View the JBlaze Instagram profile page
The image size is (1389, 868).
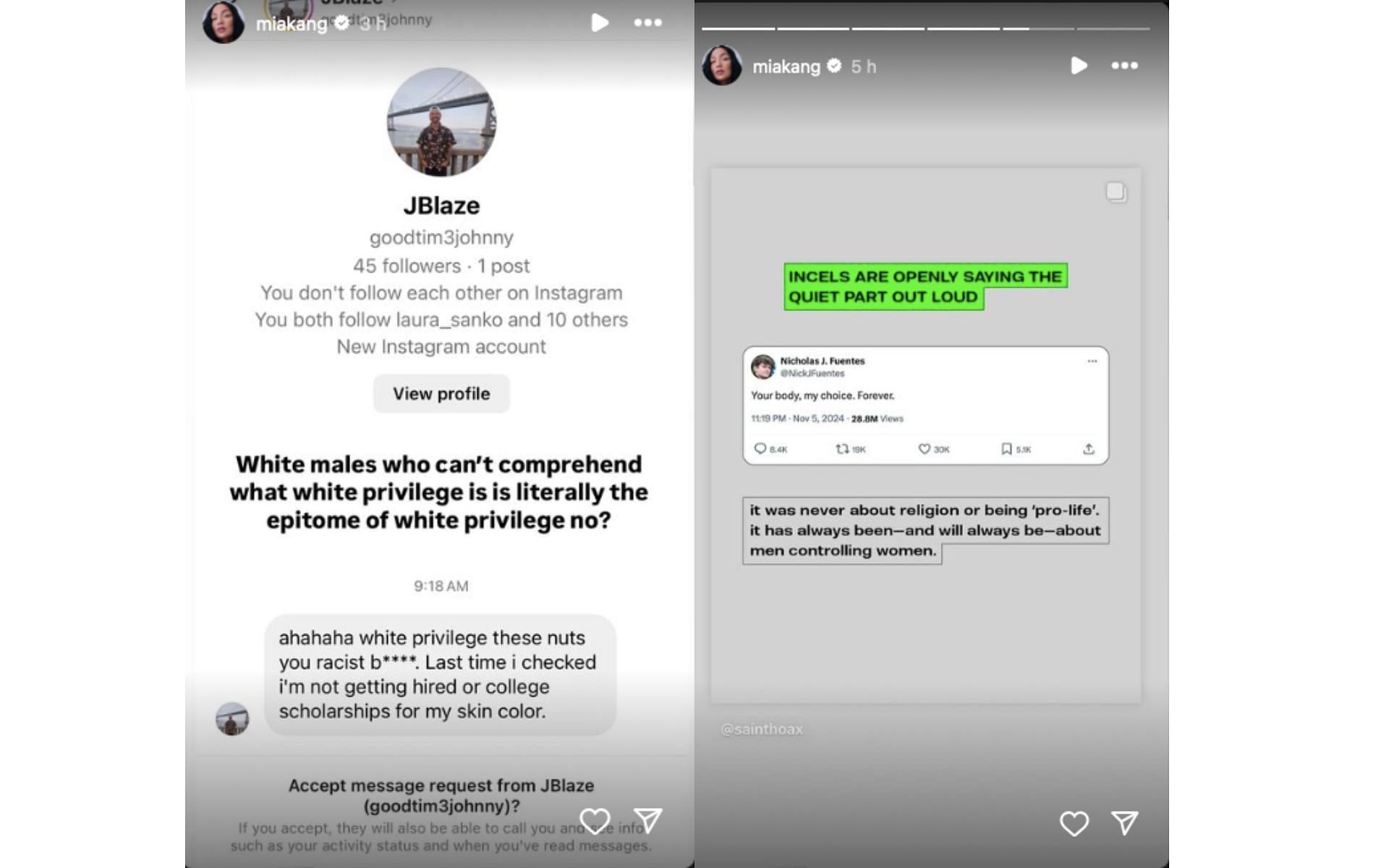(x=440, y=393)
